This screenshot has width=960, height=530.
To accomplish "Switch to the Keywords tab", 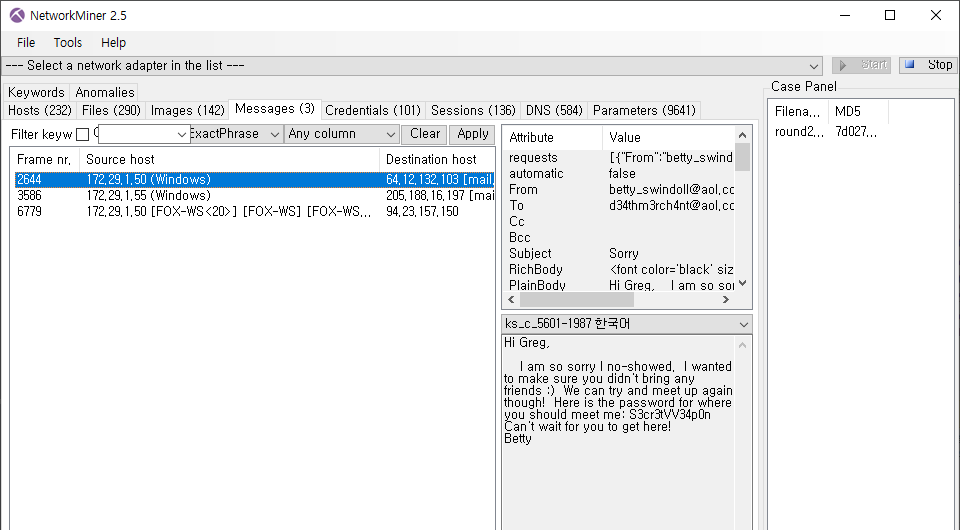I will (x=36, y=92).
